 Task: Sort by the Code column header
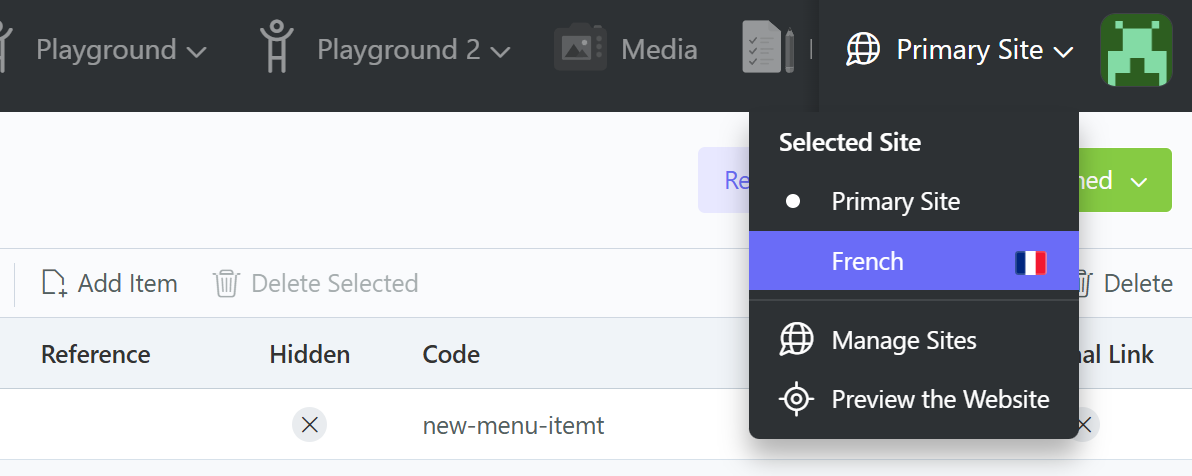click(451, 354)
